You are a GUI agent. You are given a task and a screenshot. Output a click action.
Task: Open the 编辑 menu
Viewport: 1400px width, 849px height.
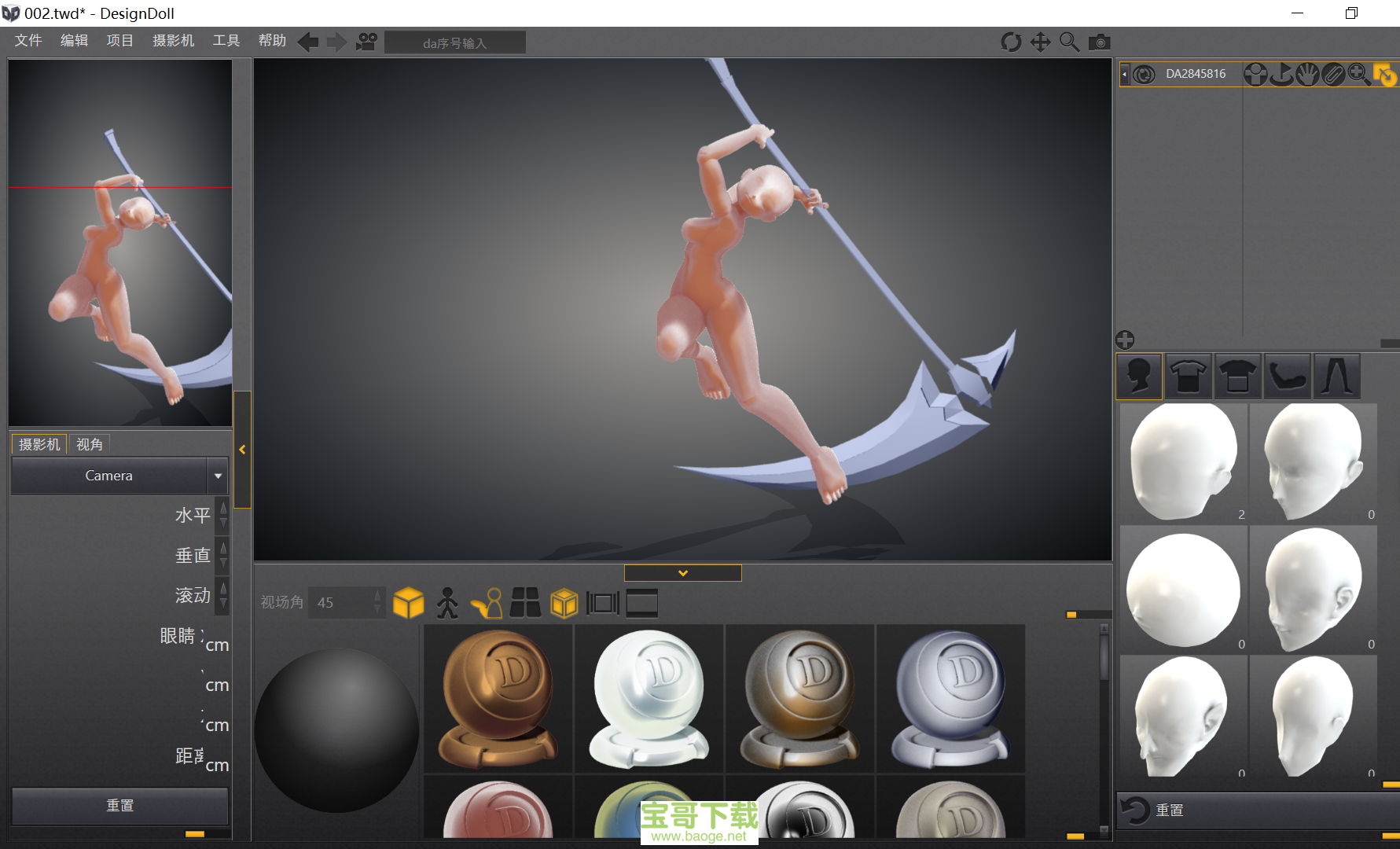point(74,41)
